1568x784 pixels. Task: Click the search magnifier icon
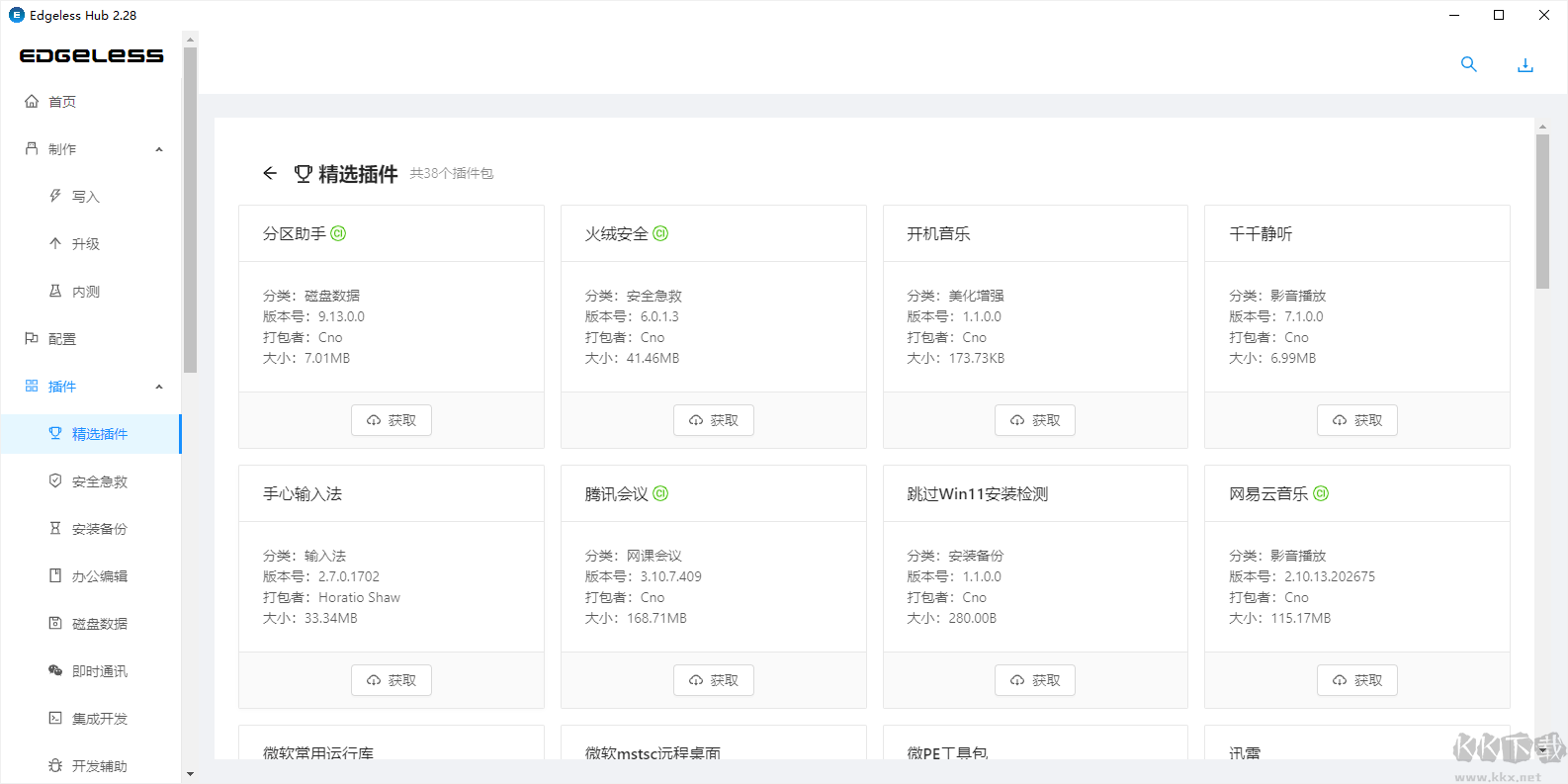coord(1468,64)
